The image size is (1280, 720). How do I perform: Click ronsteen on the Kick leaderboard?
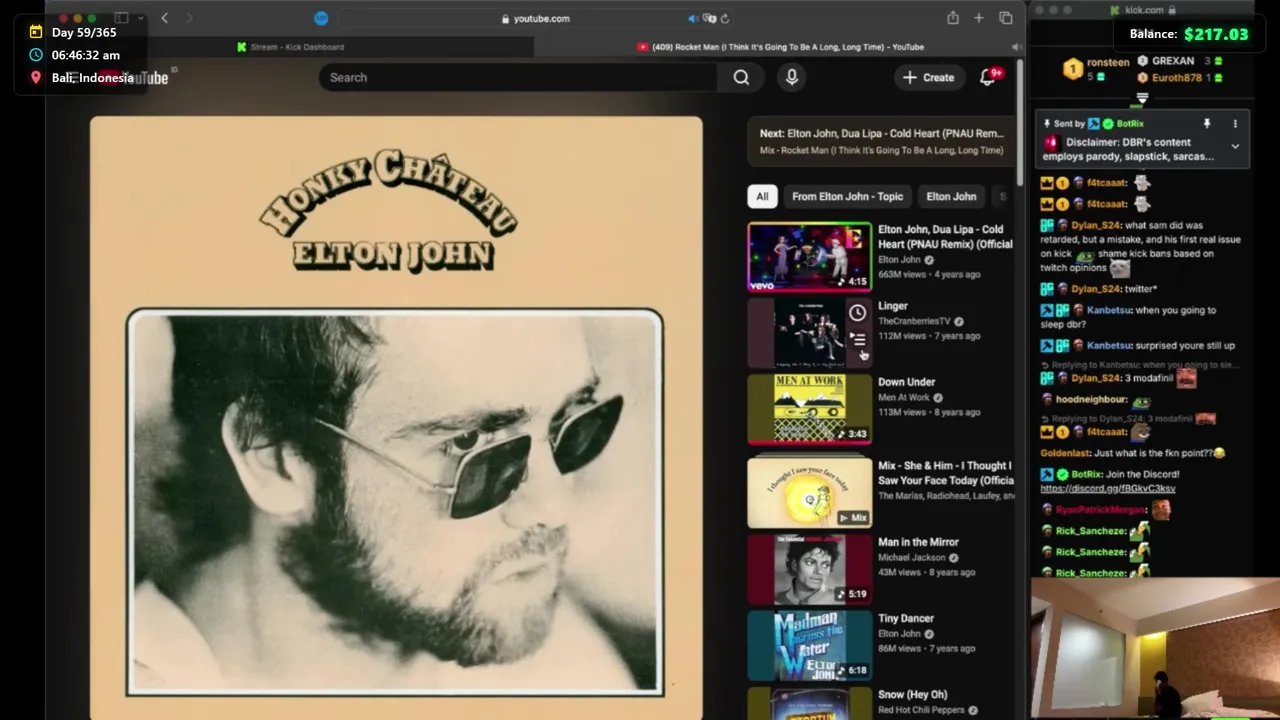[x=1108, y=62]
